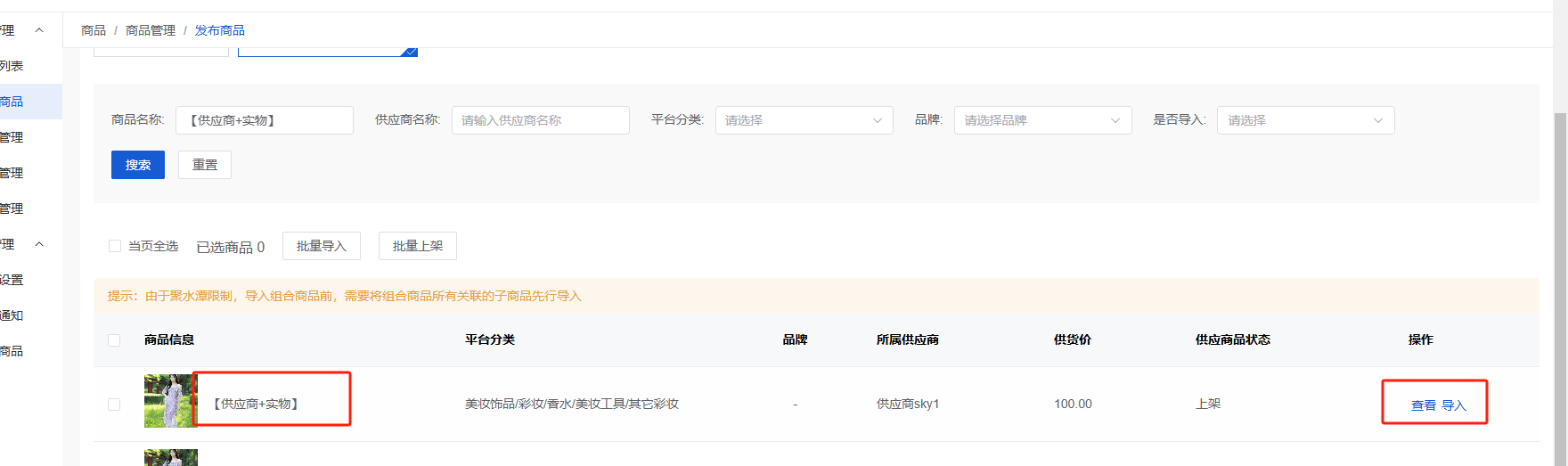Open the 品牌 brand dropdown
The width and height of the screenshot is (1568, 466).
click(1043, 120)
